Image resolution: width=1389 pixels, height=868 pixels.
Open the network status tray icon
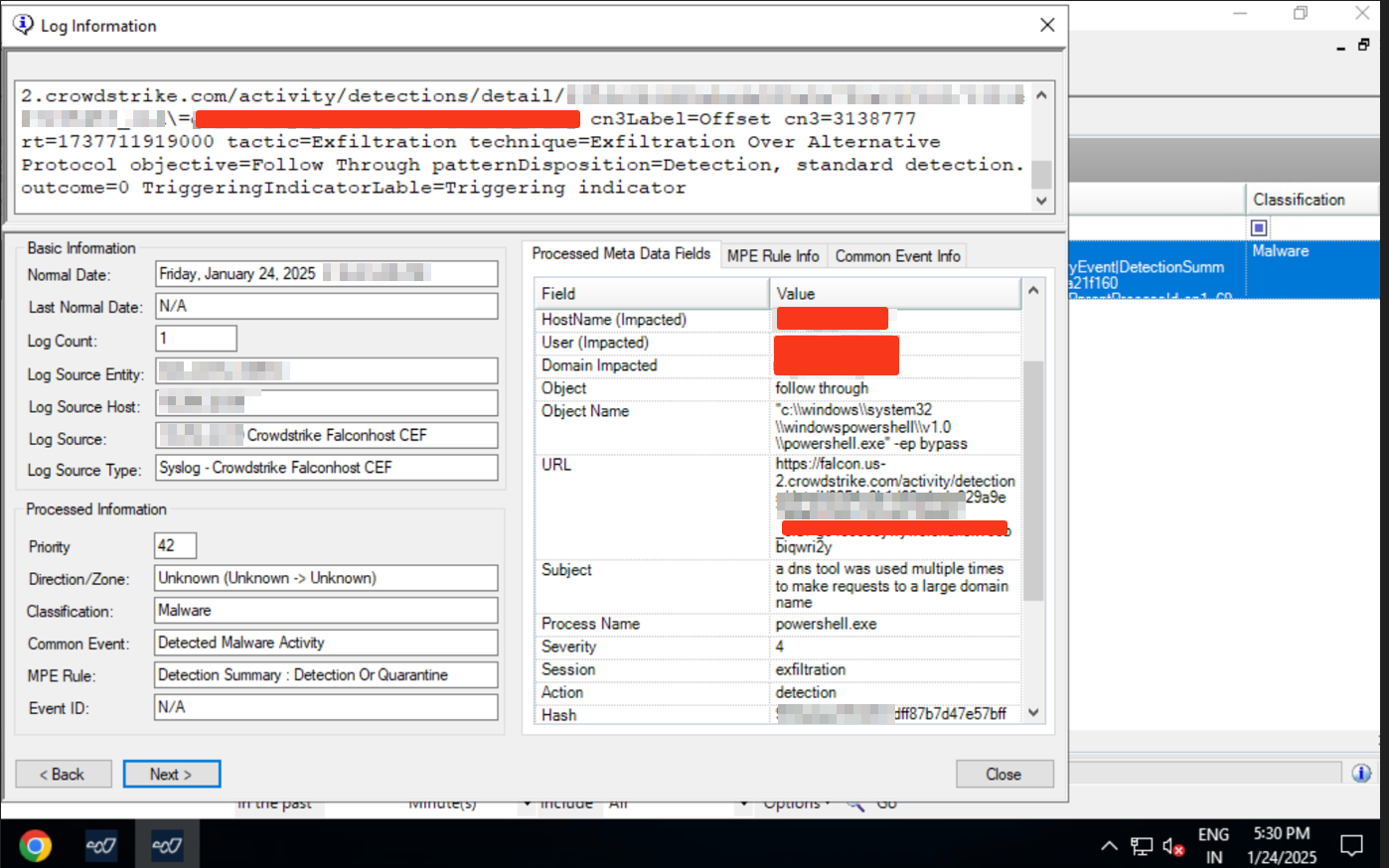[x=1142, y=846]
